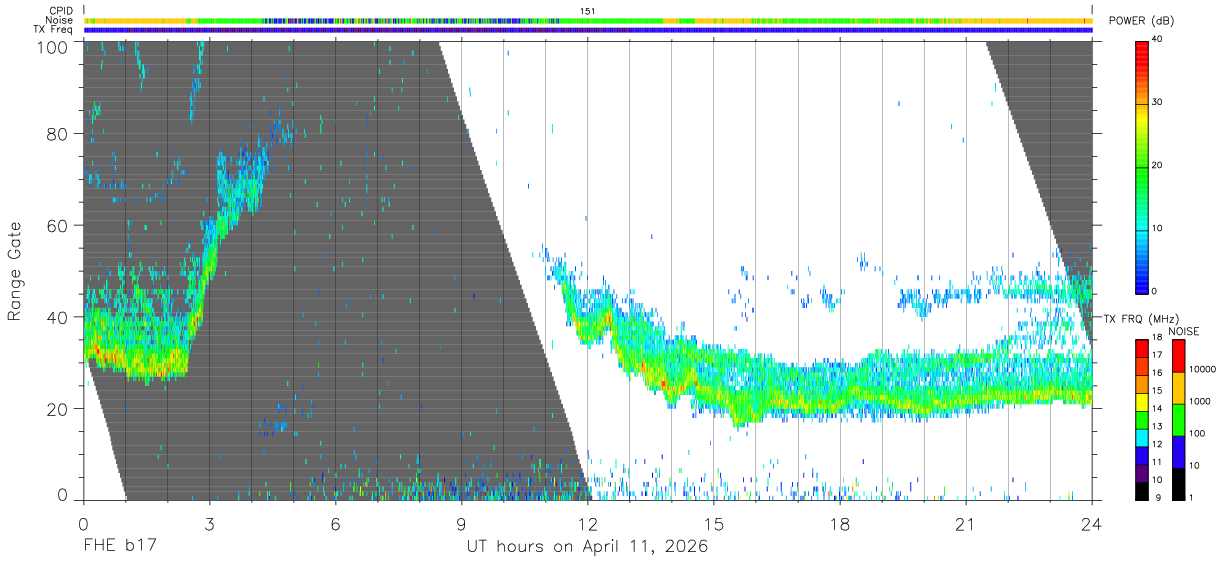The width and height of the screenshot is (1228, 567).
Task: Click the y-axis tick label "20"
Action: (x=59, y=409)
